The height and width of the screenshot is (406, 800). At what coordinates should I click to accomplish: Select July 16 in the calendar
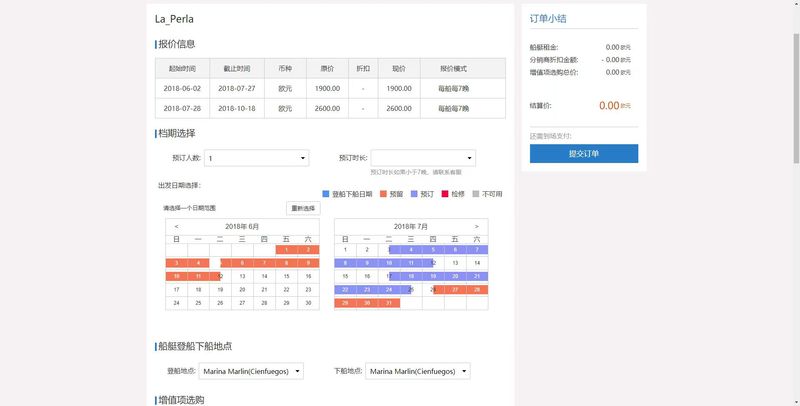pos(367,276)
